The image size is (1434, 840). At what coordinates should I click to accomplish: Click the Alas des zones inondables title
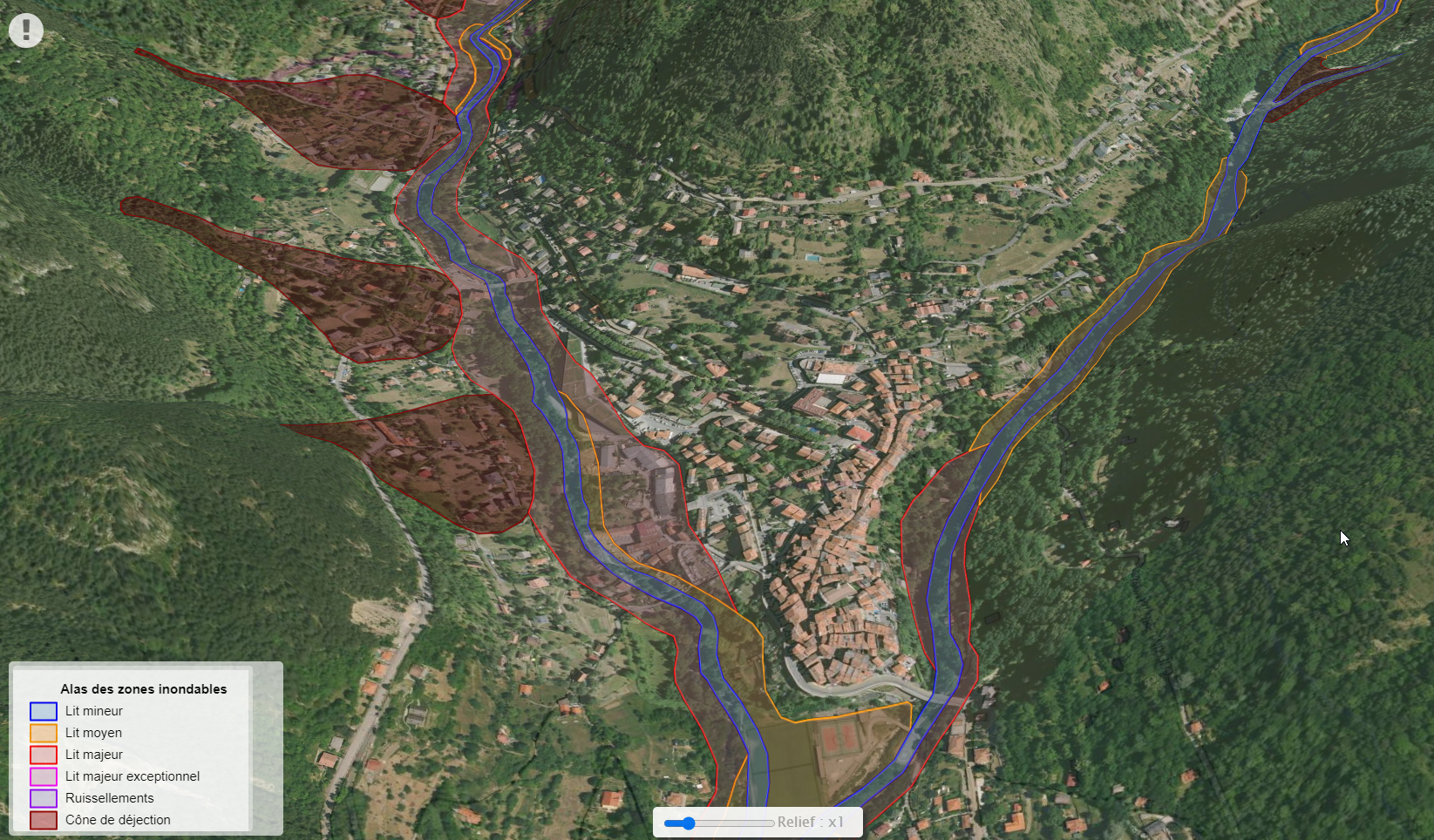pyautogui.click(x=144, y=689)
